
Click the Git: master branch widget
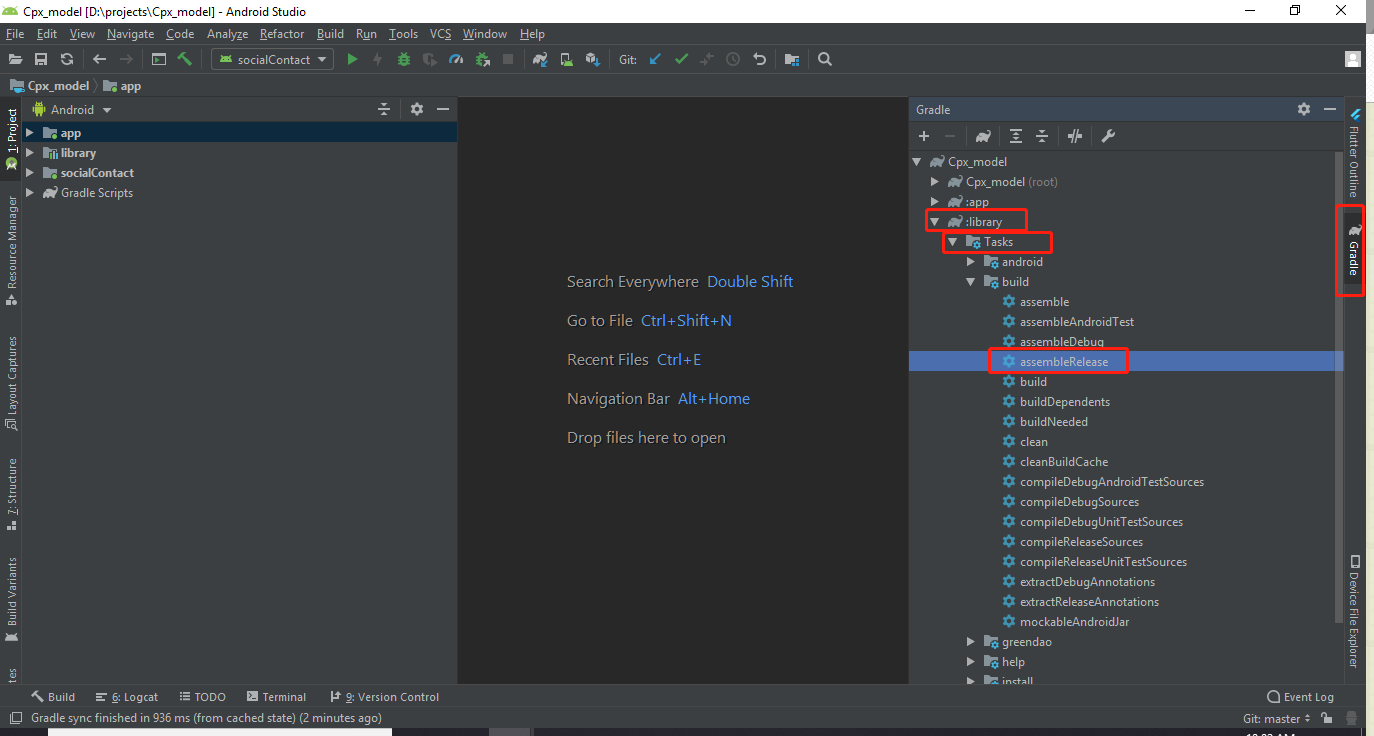[x=1277, y=718]
